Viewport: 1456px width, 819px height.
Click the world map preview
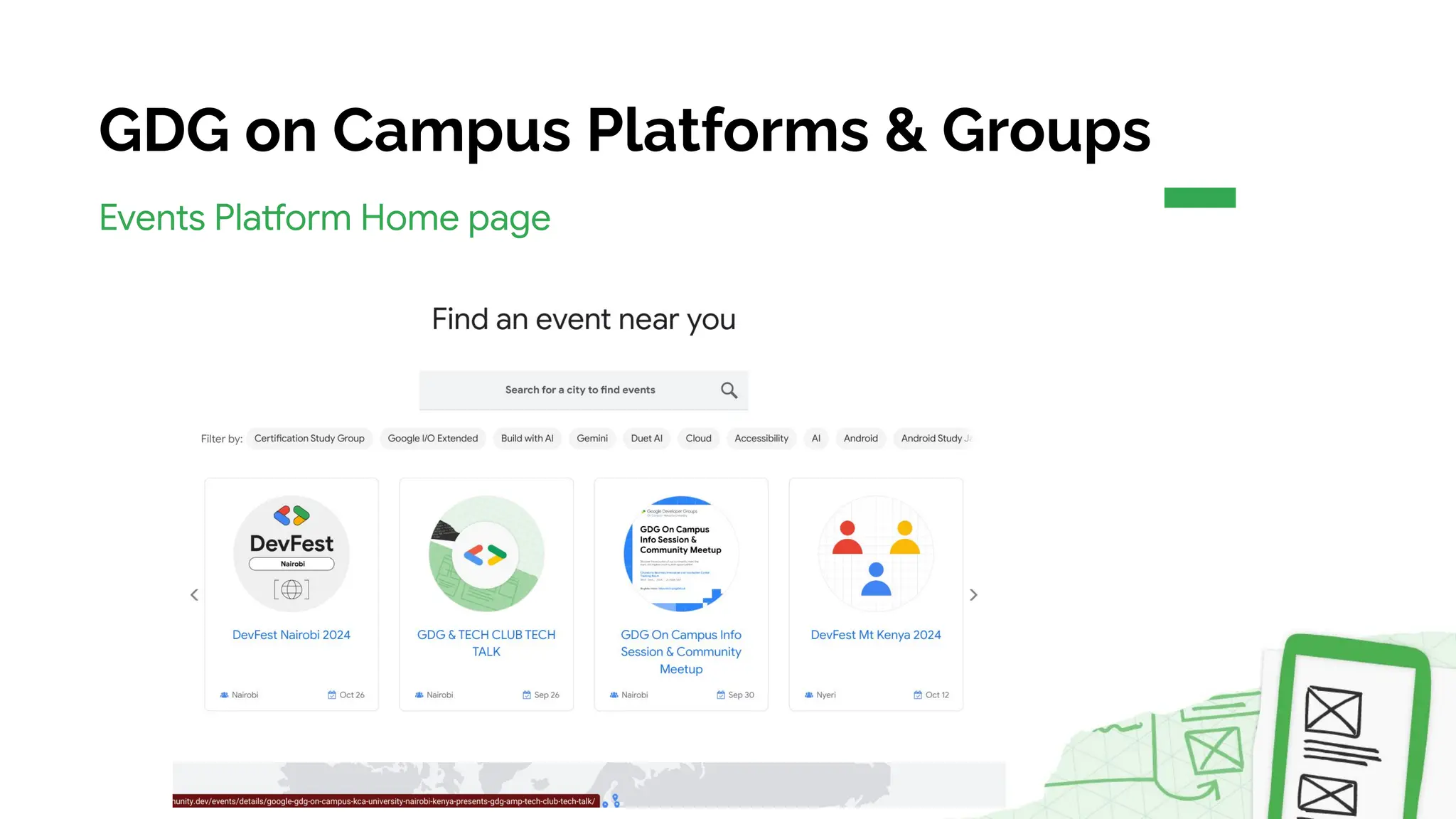(x=589, y=785)
